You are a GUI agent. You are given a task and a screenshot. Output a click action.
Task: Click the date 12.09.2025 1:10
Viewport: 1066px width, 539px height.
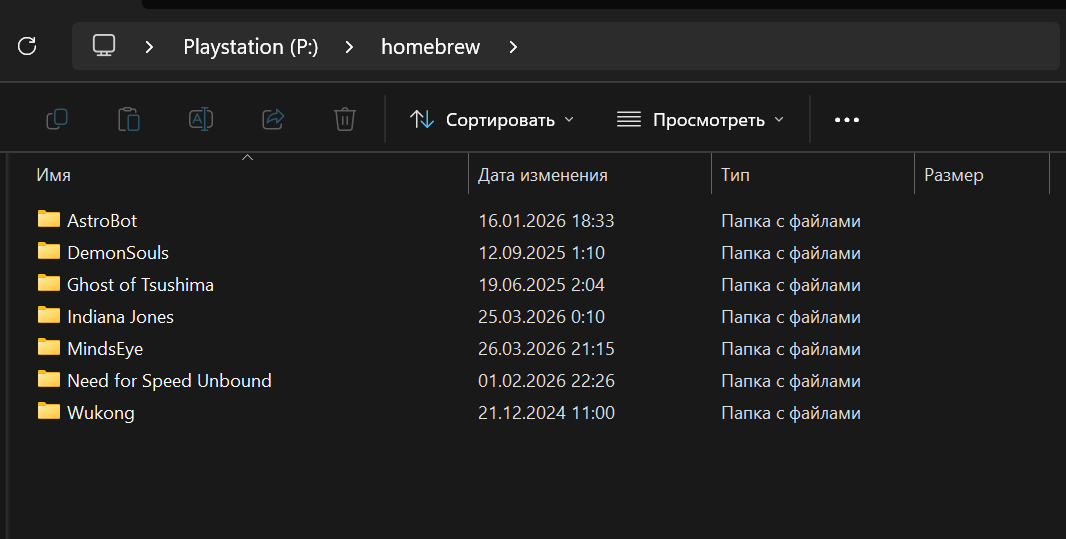[542, 252]
